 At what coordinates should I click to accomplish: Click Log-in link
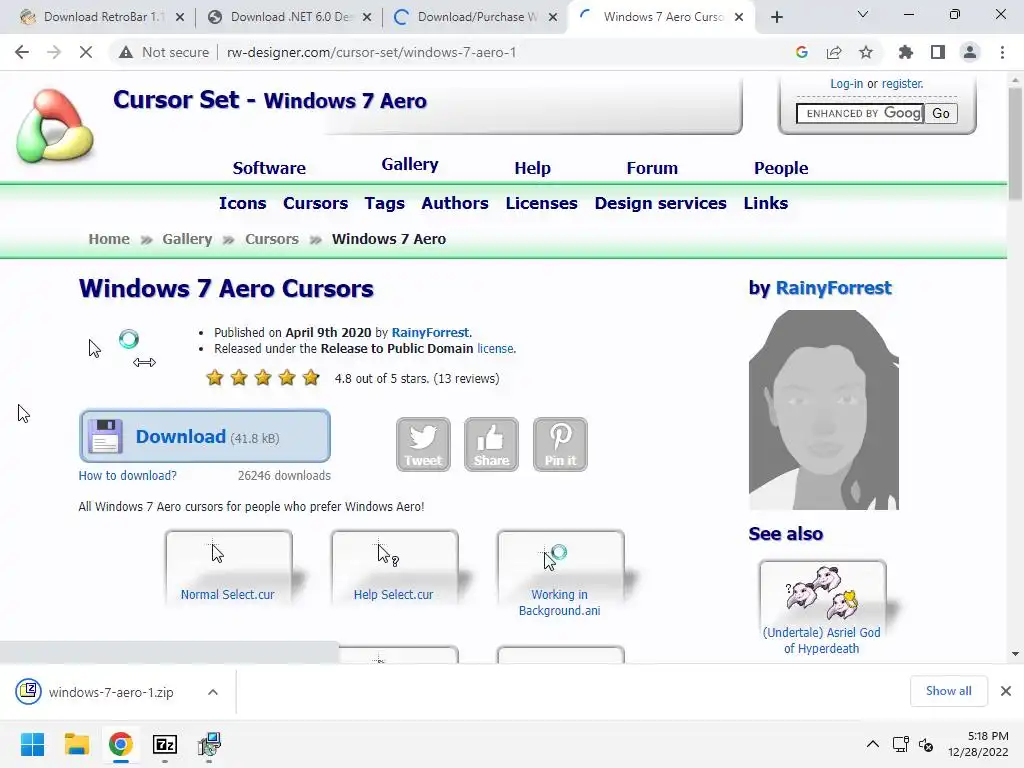[846, 84]
